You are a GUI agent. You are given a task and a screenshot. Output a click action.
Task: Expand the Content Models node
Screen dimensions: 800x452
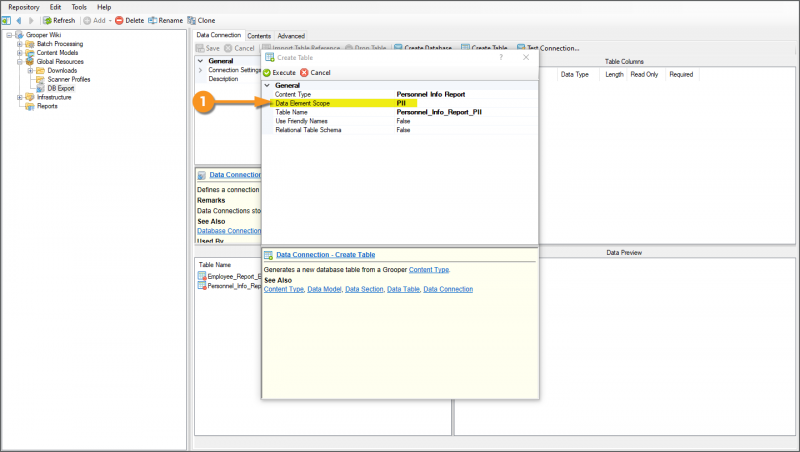pos(19,53)
